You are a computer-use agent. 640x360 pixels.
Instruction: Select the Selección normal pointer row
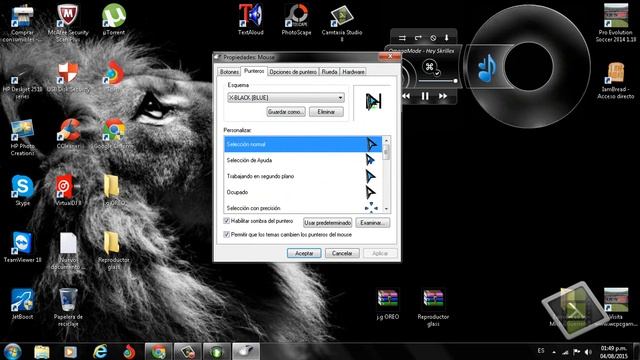click(303, 144)
